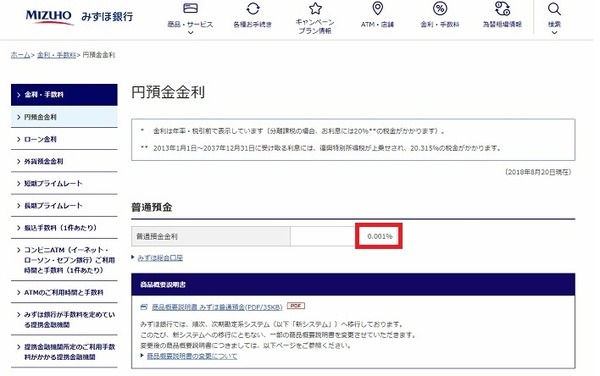600x376 pixels.
Task: Open 振込手数料(1件あたり) in sidebar
Action: (64, 228)
